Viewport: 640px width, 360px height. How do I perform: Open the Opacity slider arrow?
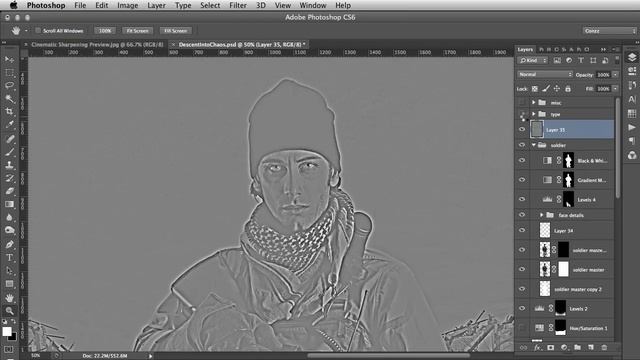(x=616, y=75)
